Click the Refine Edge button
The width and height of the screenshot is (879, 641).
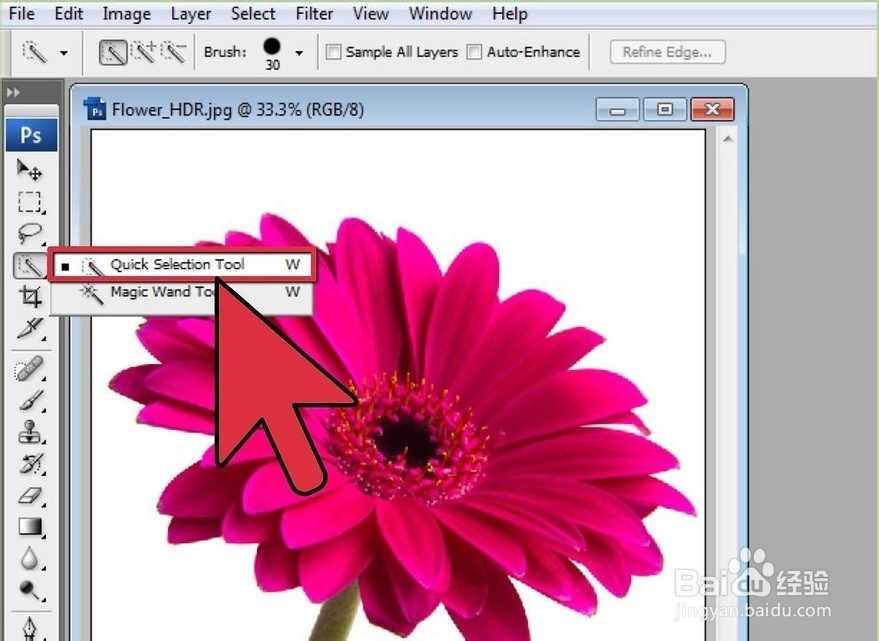click(x=667, y=52)
